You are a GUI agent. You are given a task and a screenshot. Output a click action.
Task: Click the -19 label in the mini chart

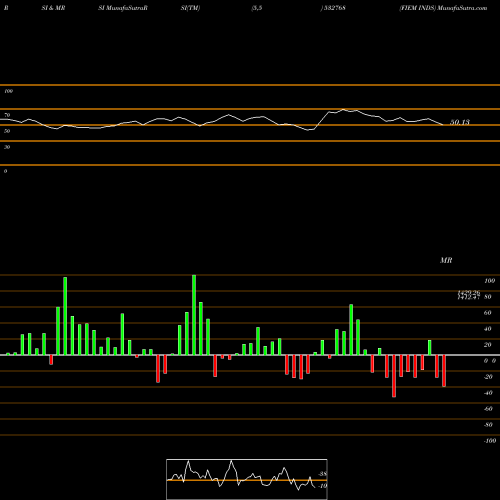322,486
